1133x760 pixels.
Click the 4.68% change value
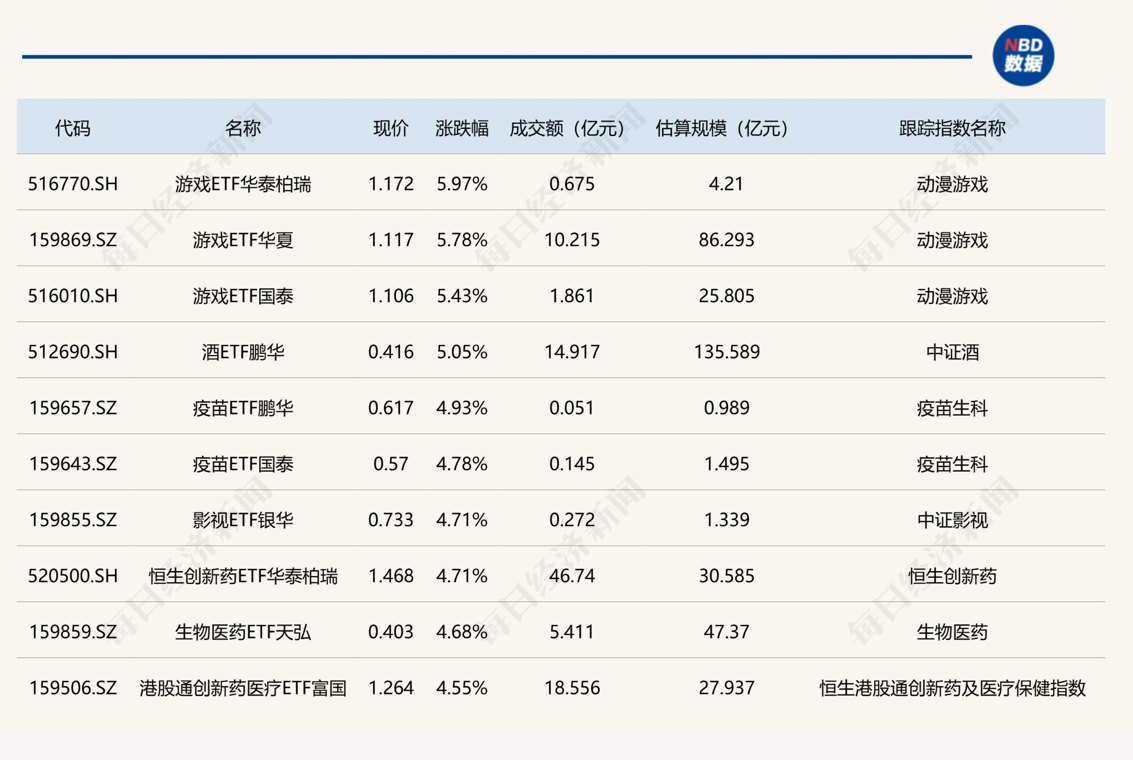[462, 632]
